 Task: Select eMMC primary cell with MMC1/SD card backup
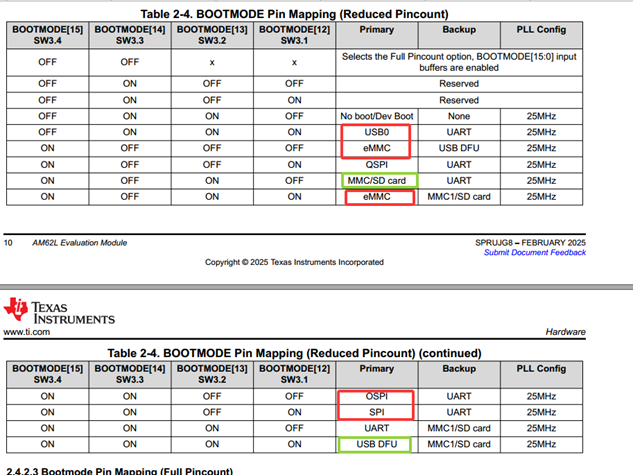pyautogui.click(x=377, y=197)
